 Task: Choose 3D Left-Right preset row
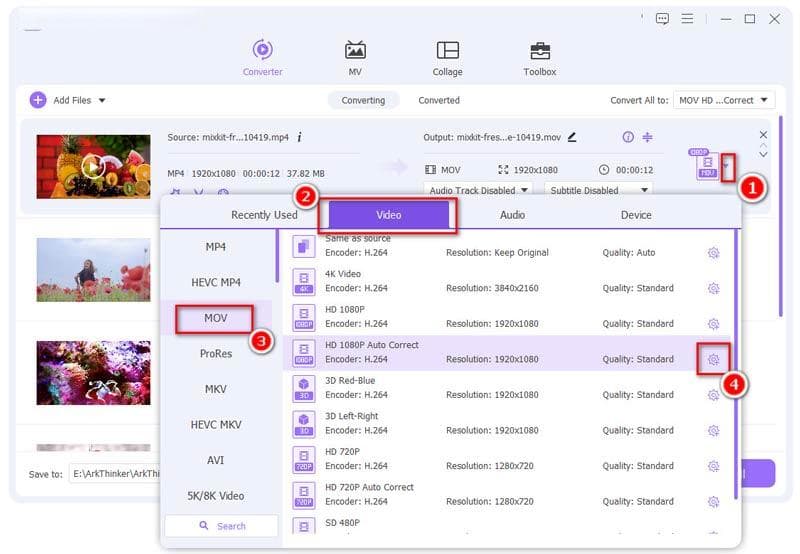pos(508,423)
